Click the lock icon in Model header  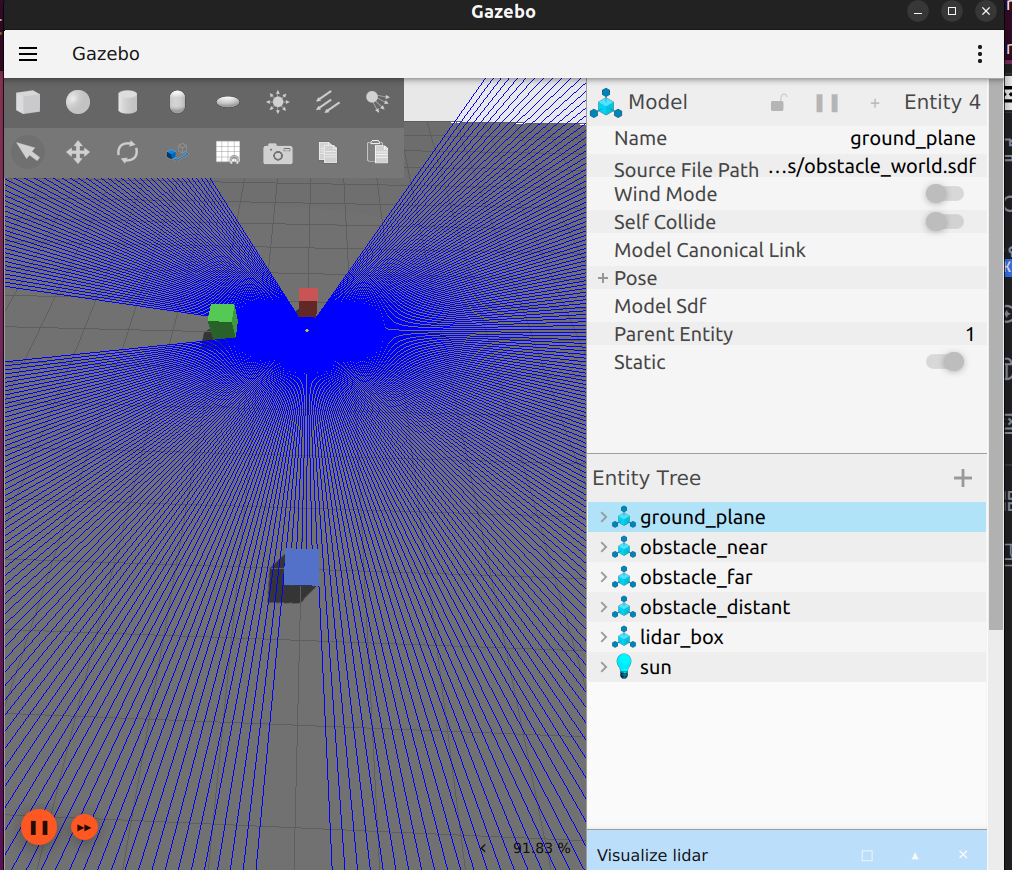coord(778,103)
